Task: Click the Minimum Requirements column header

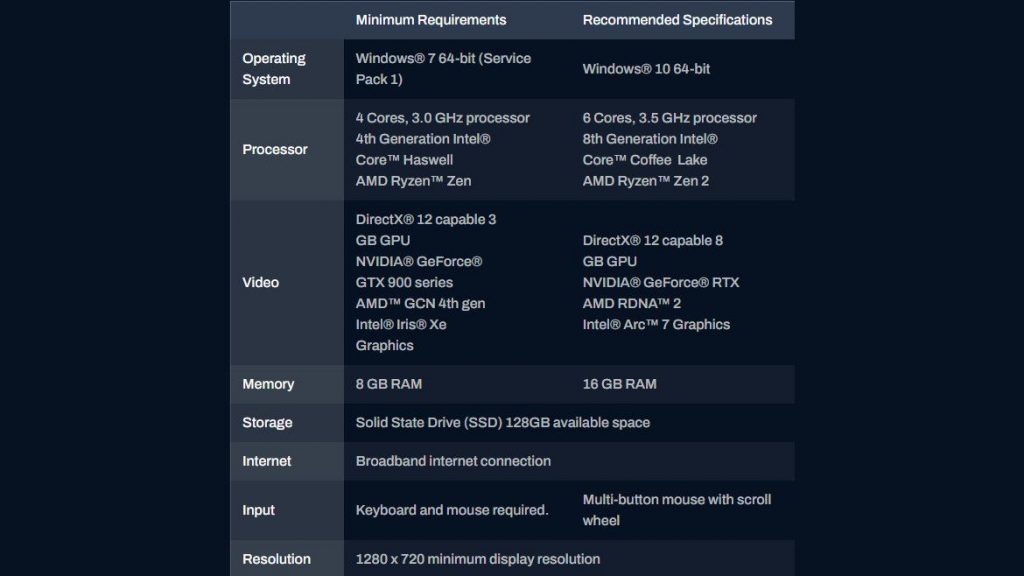Action: coord(431,20)
